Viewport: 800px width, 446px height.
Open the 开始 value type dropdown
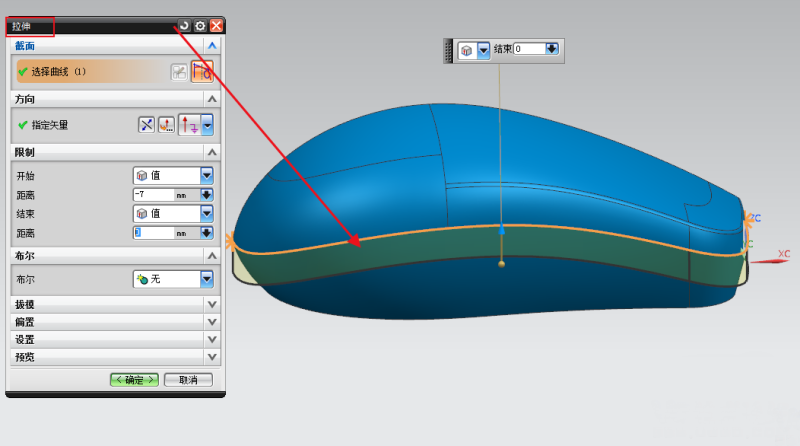coord(207,175)
